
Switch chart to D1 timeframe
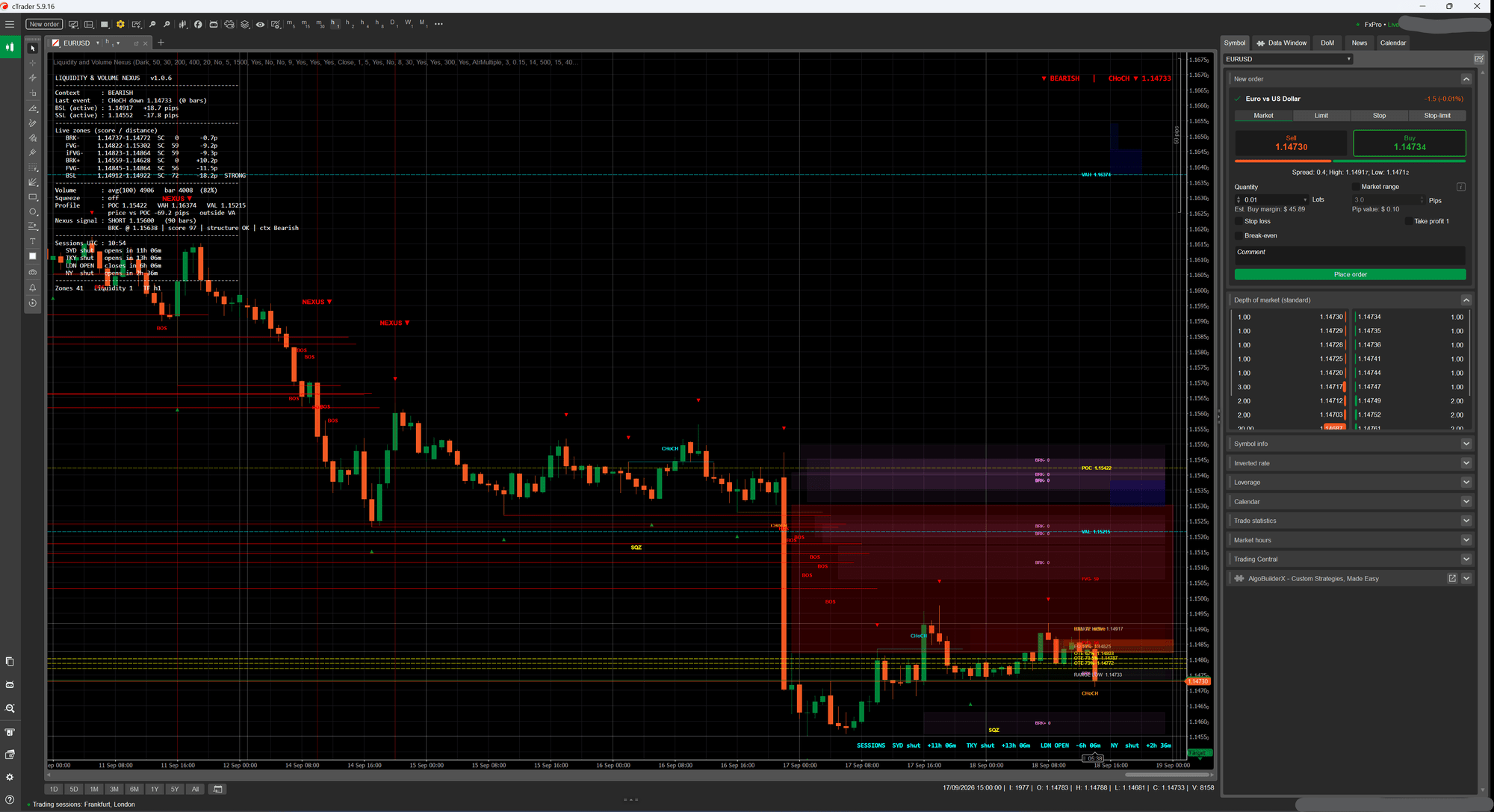point(394,24)
